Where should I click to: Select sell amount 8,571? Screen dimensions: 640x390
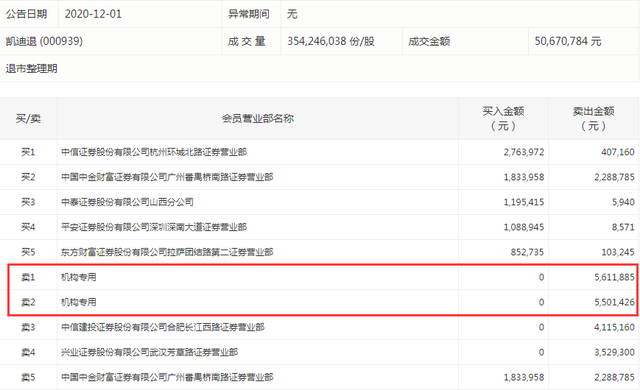click(x=623, y=227)
